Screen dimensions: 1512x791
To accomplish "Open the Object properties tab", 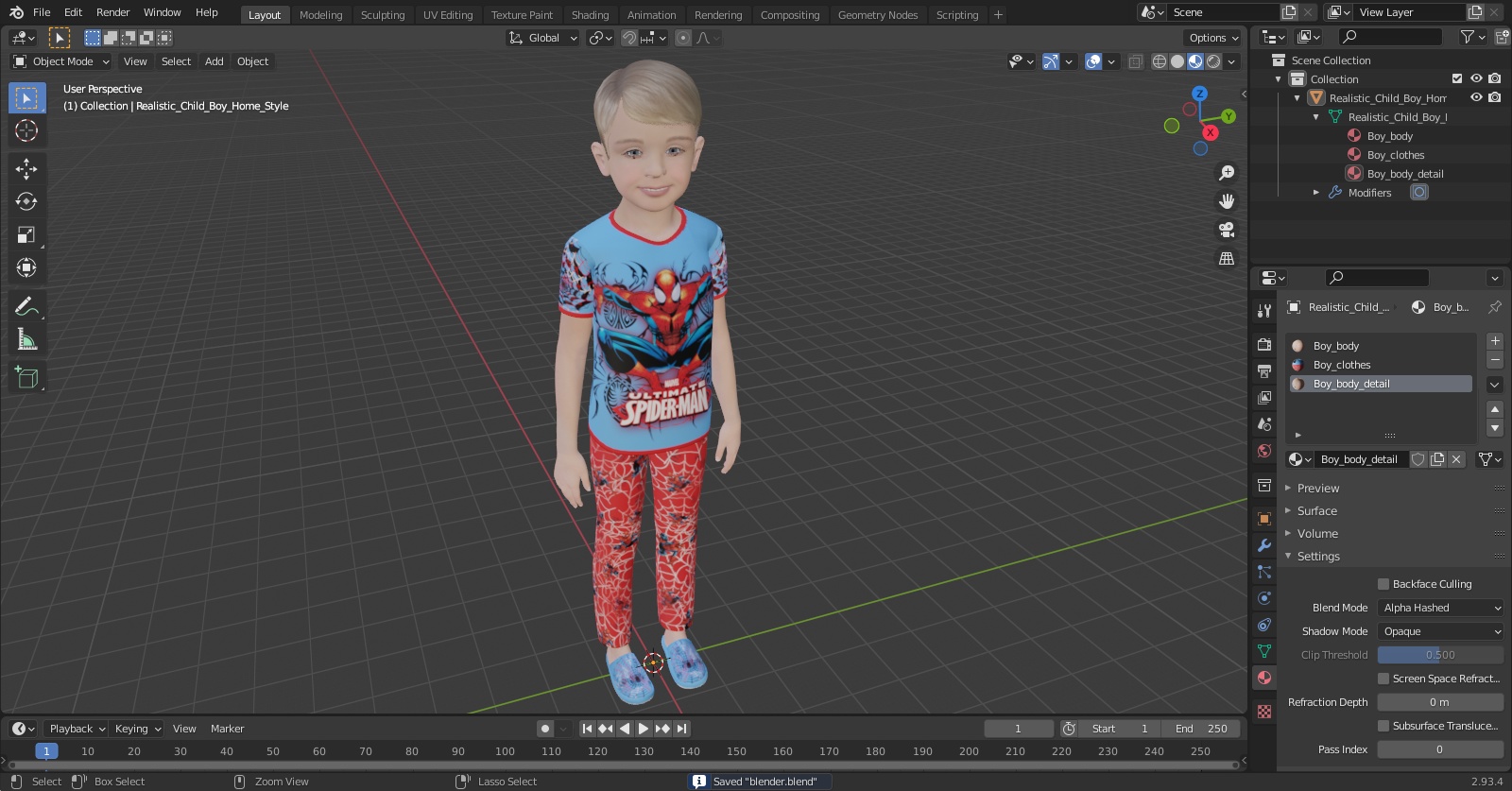I will point(1264,519).
